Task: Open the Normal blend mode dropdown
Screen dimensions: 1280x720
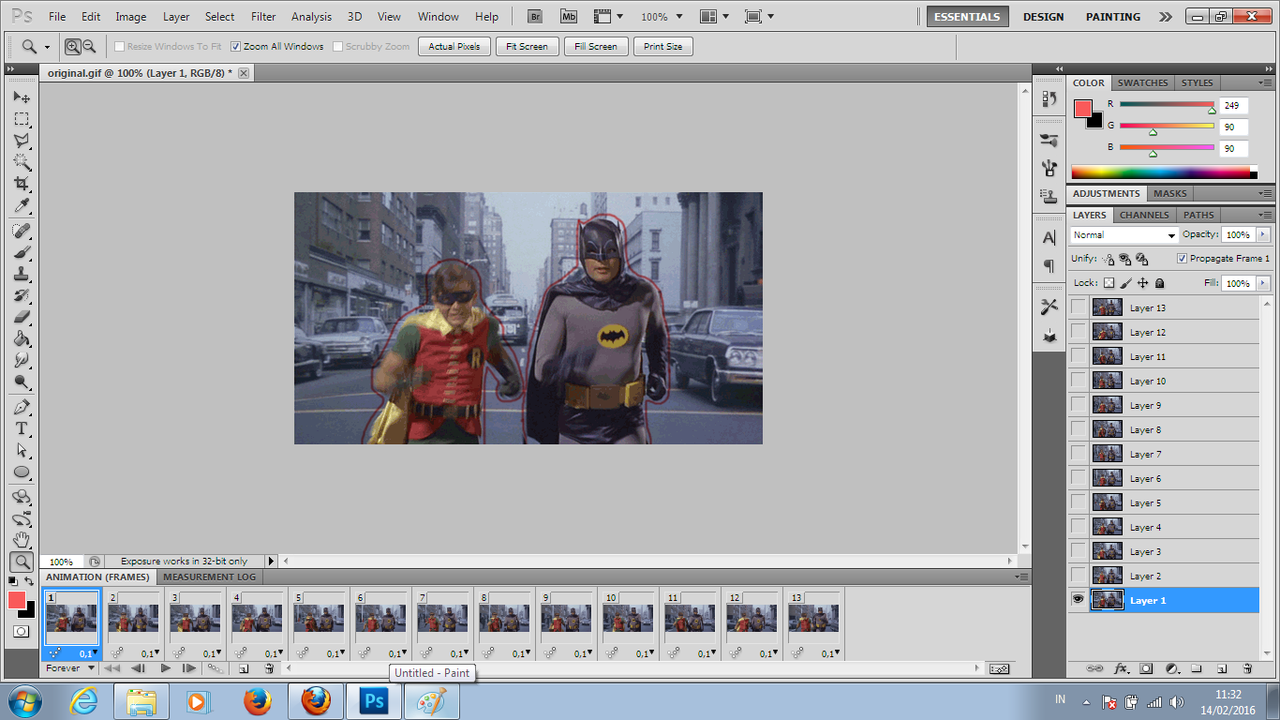Action: click(x=1124, y=235)
